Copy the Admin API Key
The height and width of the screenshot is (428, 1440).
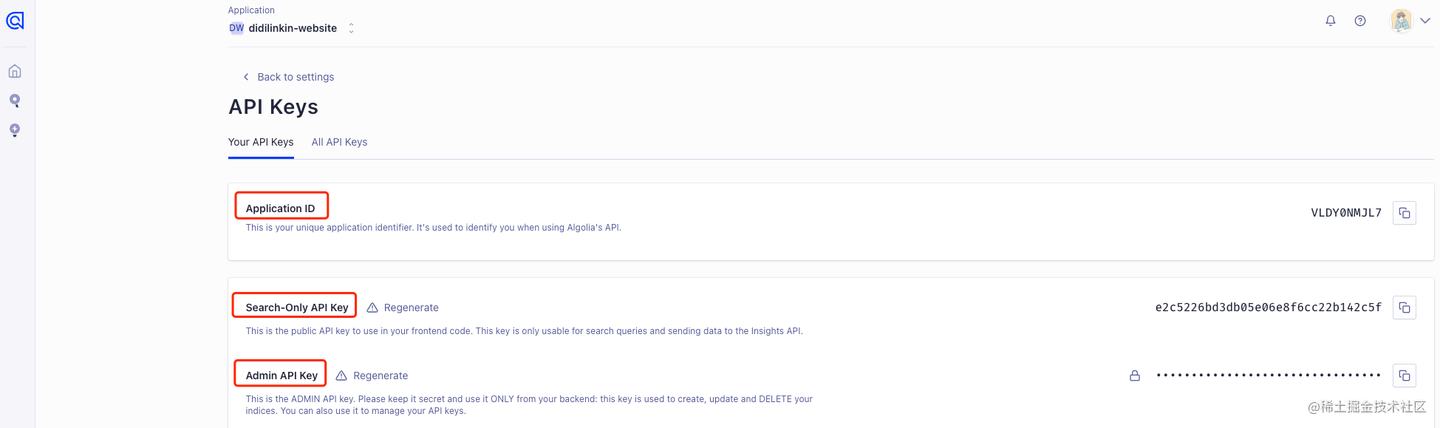pos(1404,375)
